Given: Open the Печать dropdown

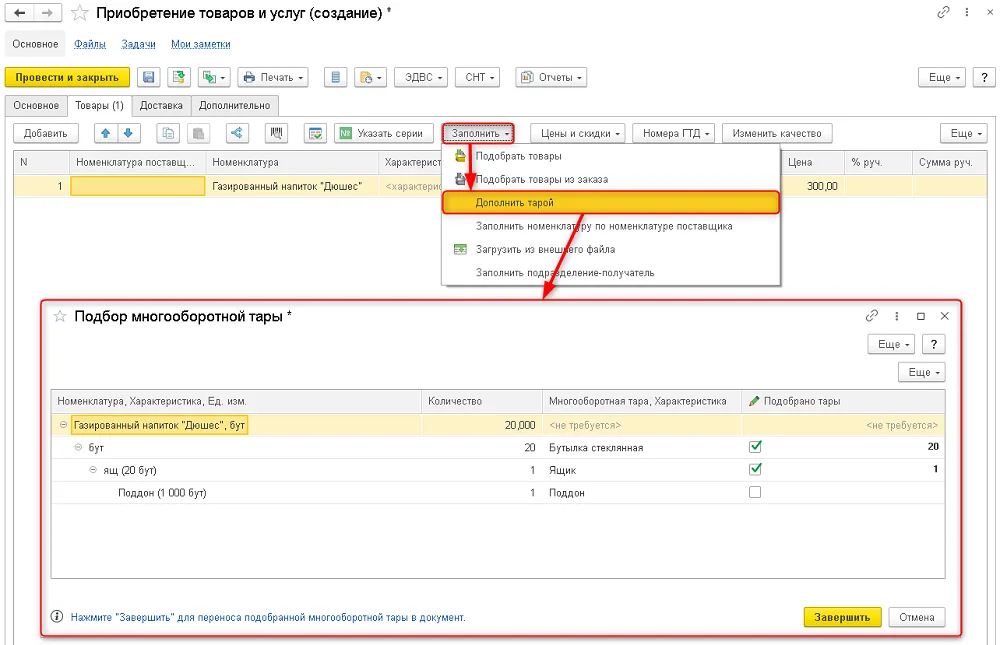Looking at the screenshot, I should 274,77.
